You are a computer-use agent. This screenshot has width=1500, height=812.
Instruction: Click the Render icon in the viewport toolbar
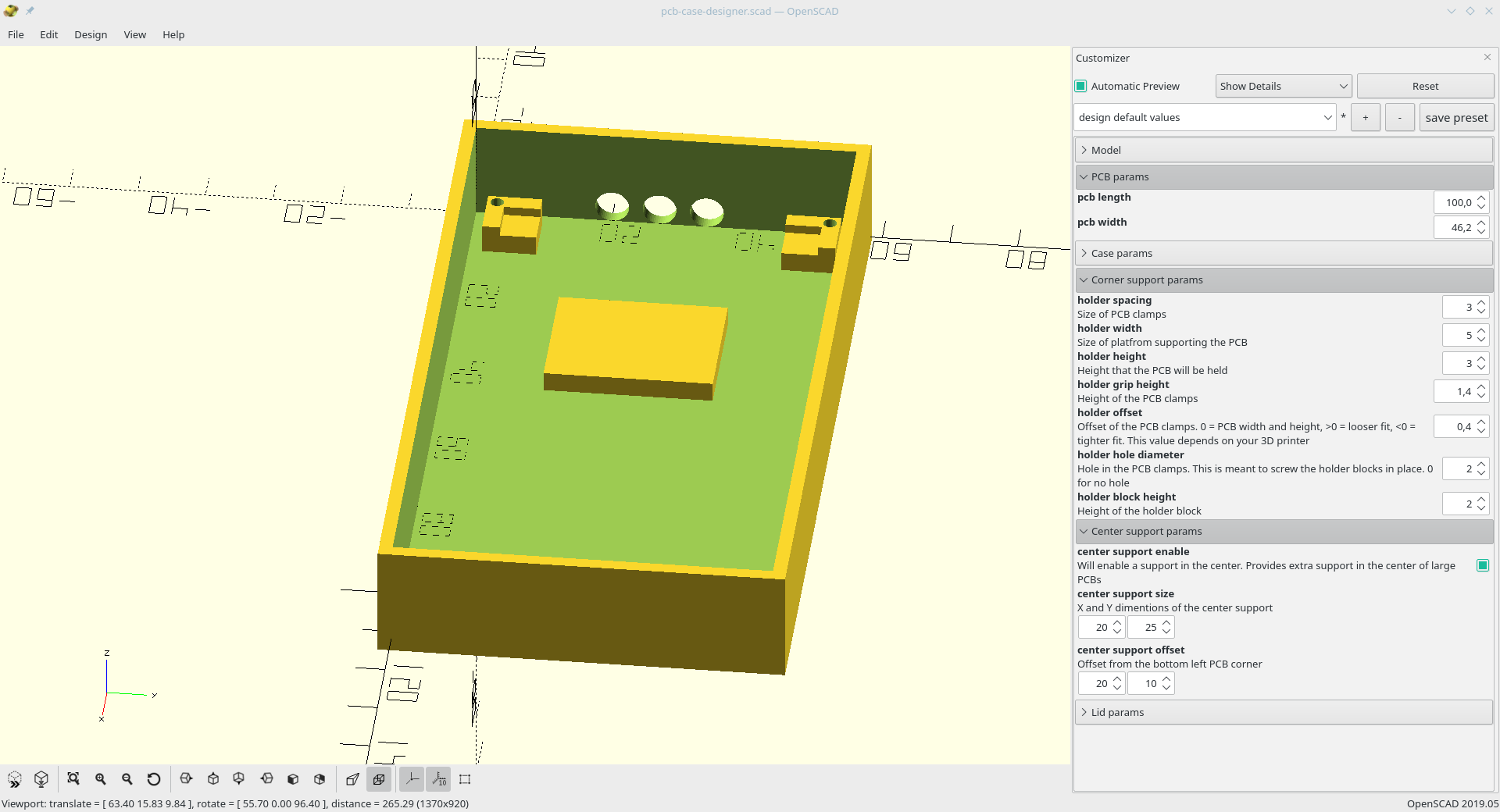(41, 779)
